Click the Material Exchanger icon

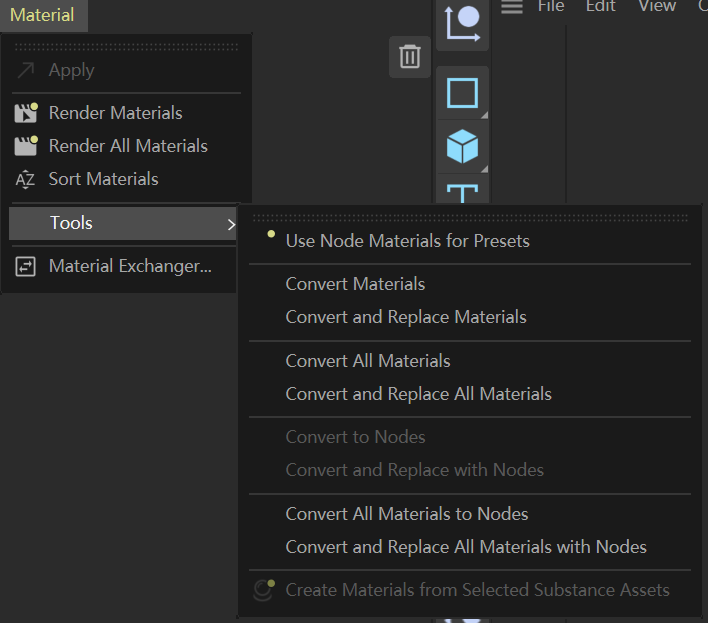click(x=26, y=267)
